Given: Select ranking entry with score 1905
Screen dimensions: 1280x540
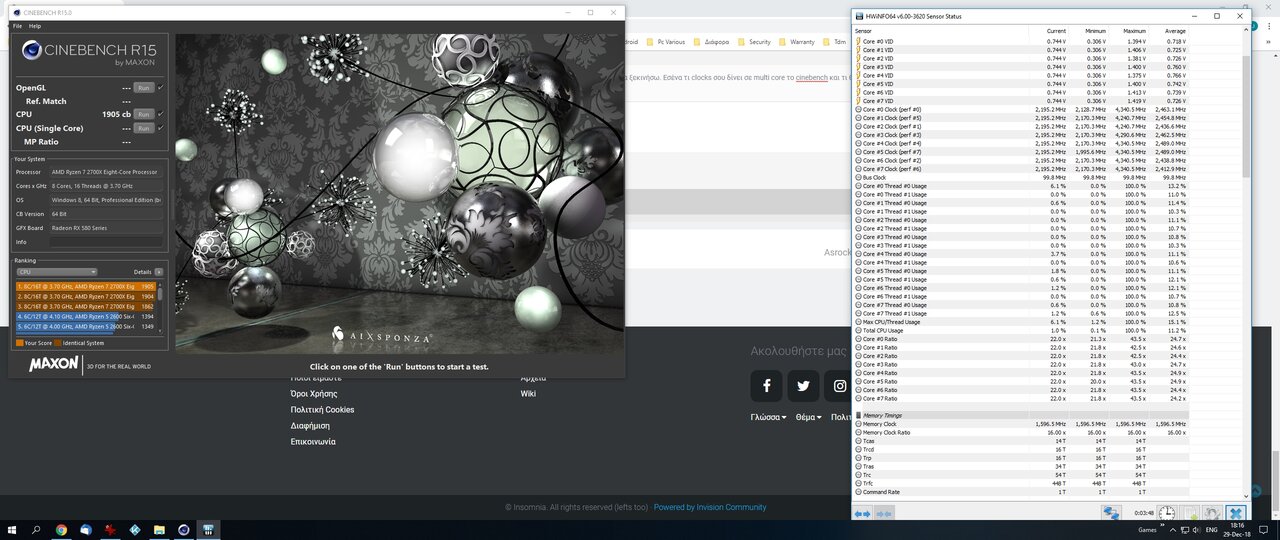Looking at the screenshot, I should (x=85, y=287).
